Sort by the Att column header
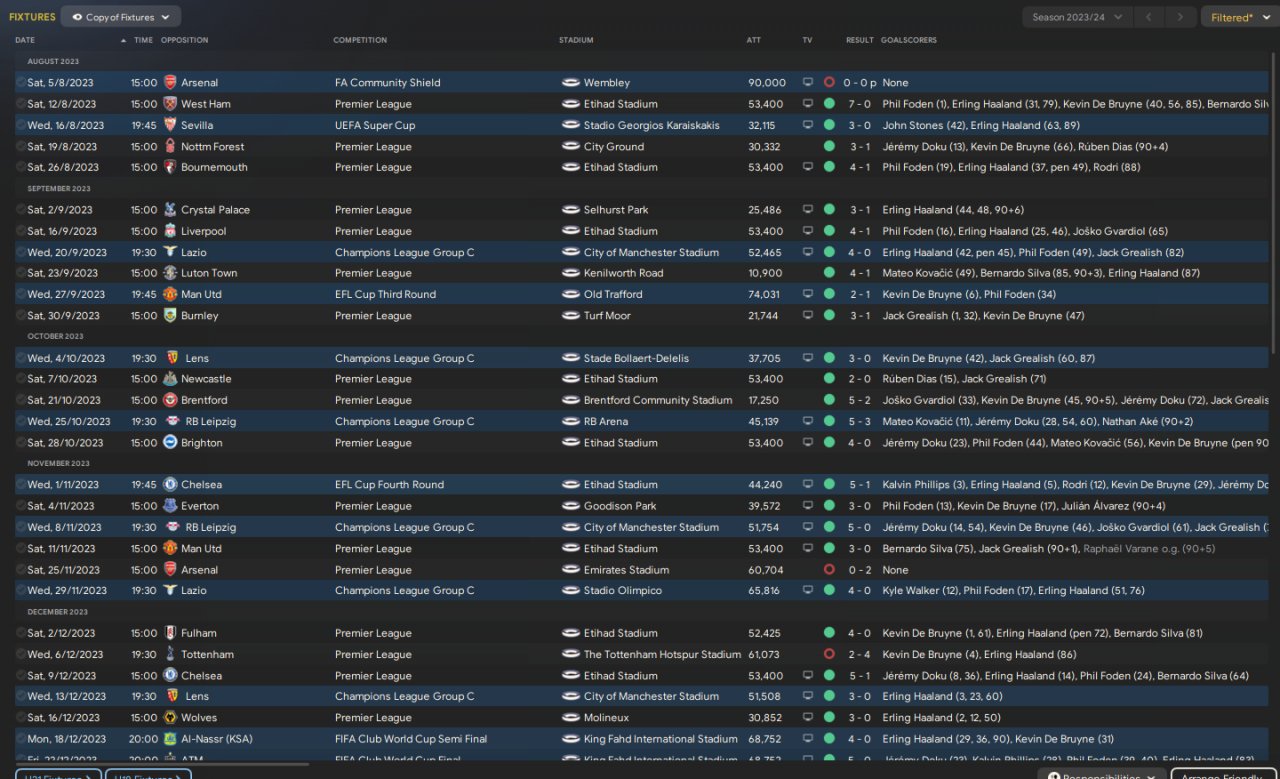This screenshot has width=1280, height=779. pos(754,40)
